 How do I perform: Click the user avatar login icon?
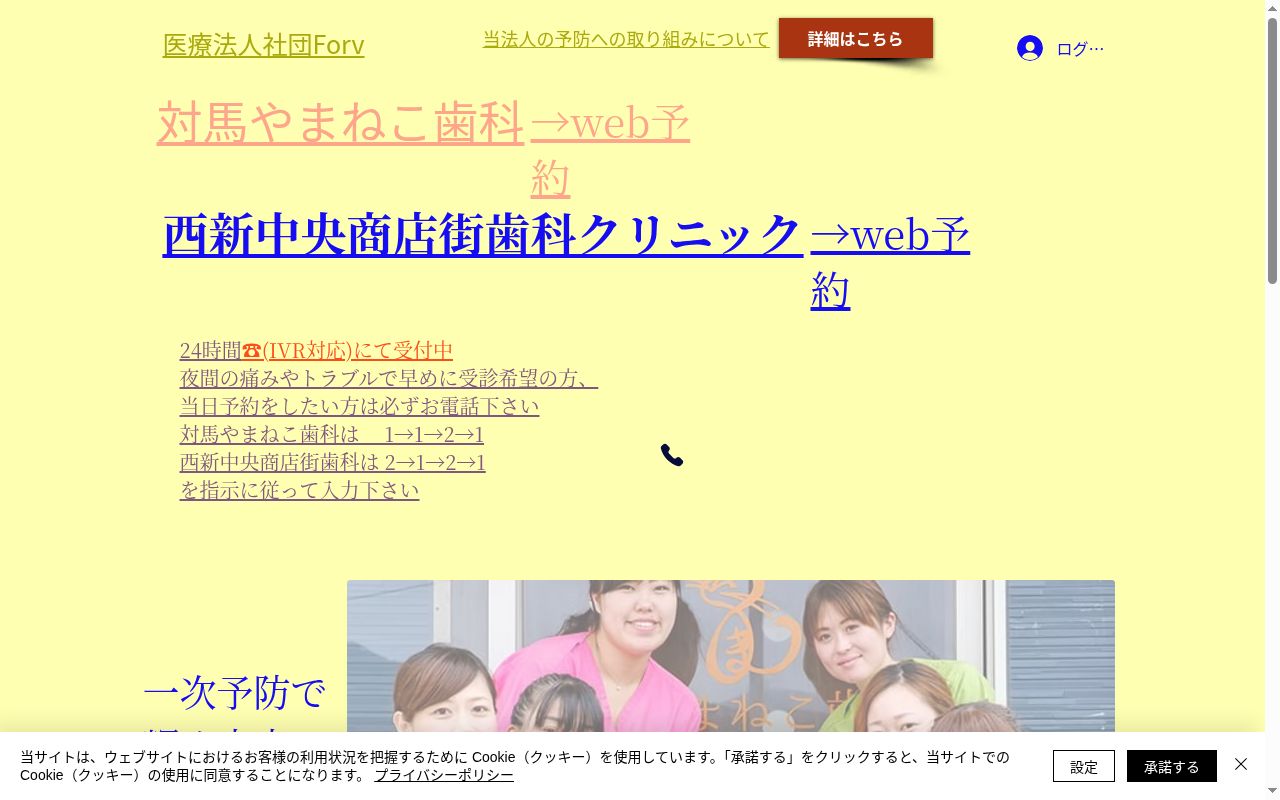pyautogui.click(x=1030, y=48)
